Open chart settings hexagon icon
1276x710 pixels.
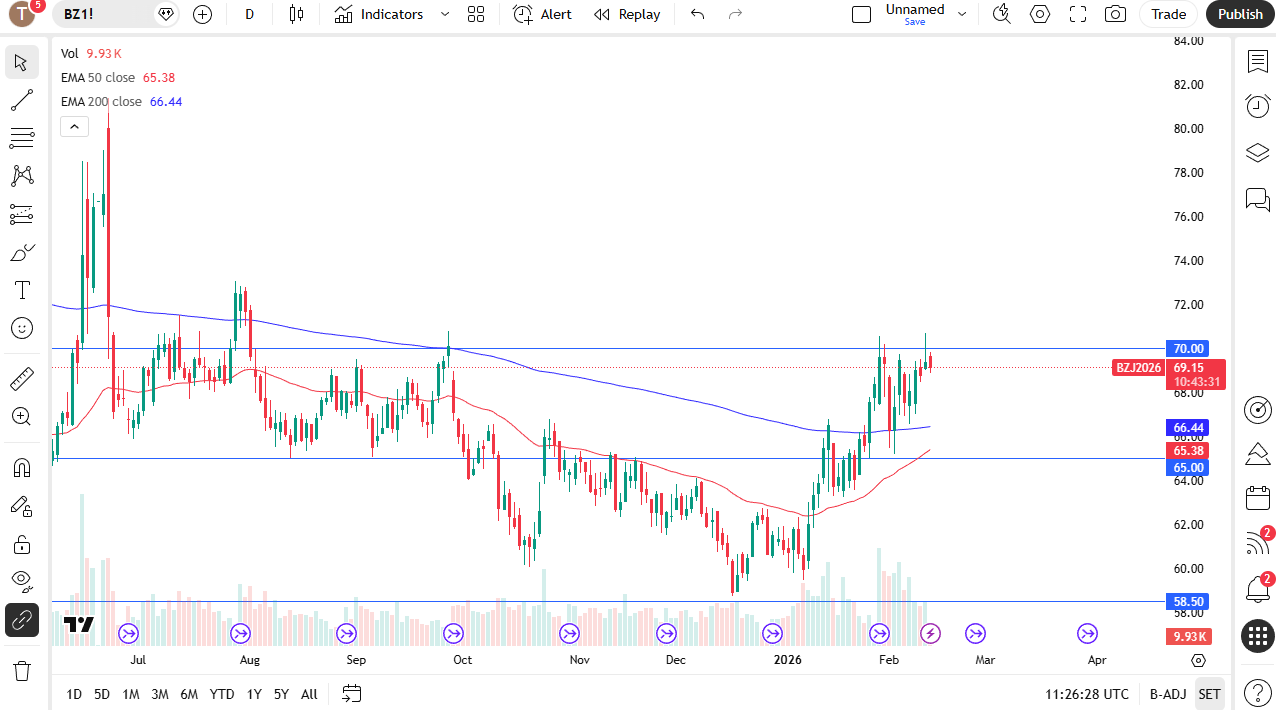[1040, 14]
